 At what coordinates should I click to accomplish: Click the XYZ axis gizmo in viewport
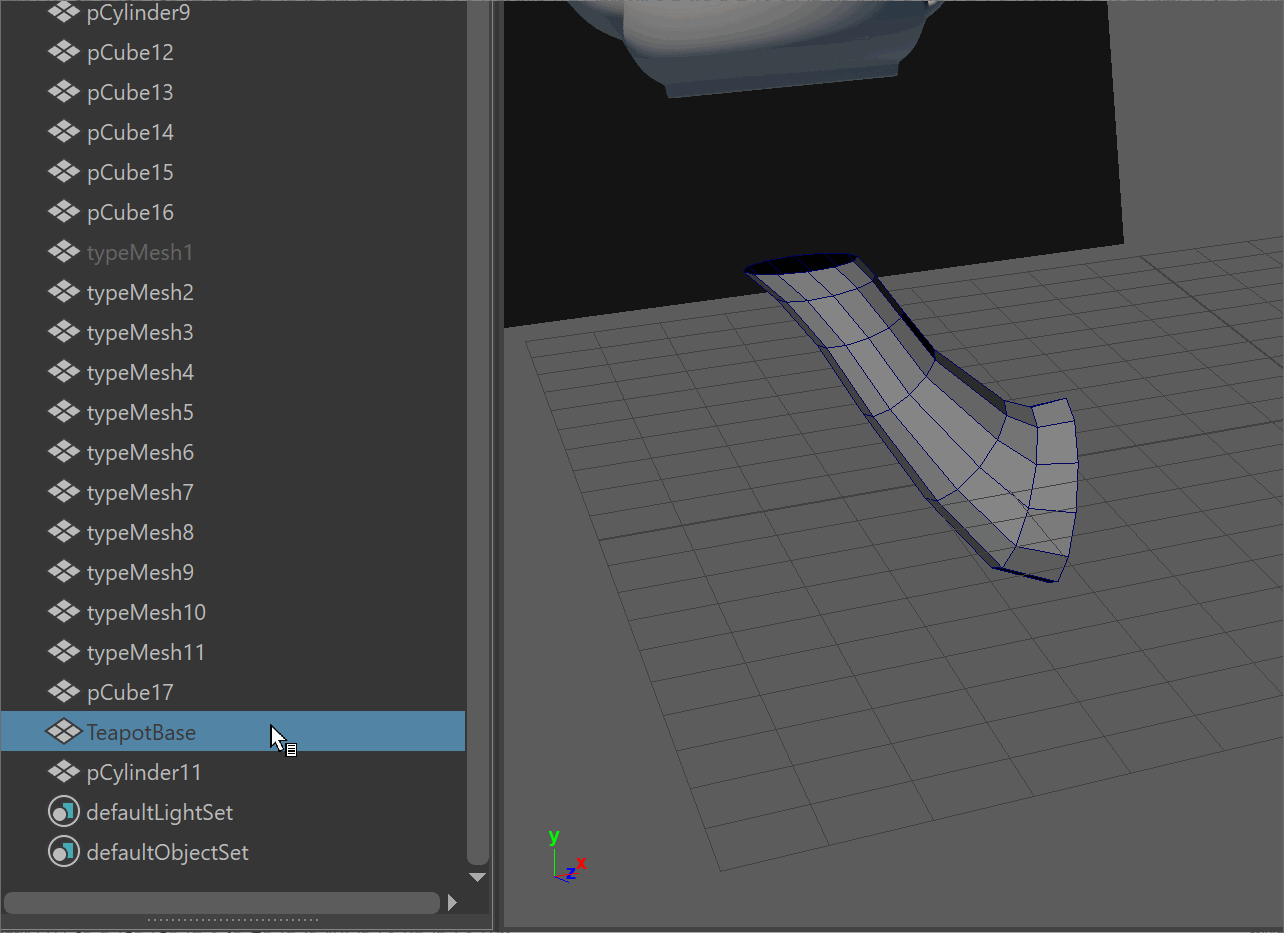pyautogui.click(x=565, y=860)
